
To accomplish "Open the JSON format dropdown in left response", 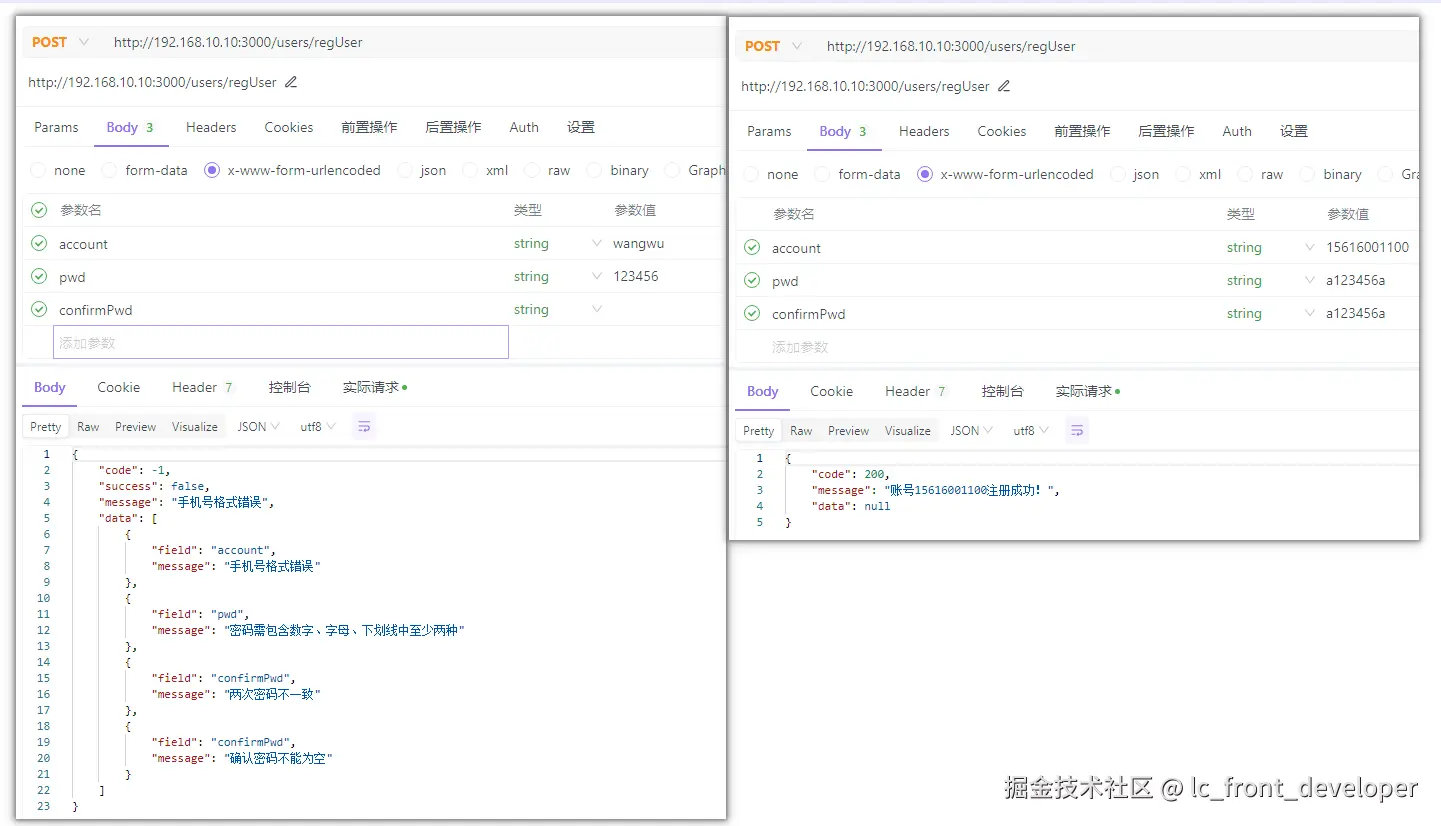I will (258, 426).
